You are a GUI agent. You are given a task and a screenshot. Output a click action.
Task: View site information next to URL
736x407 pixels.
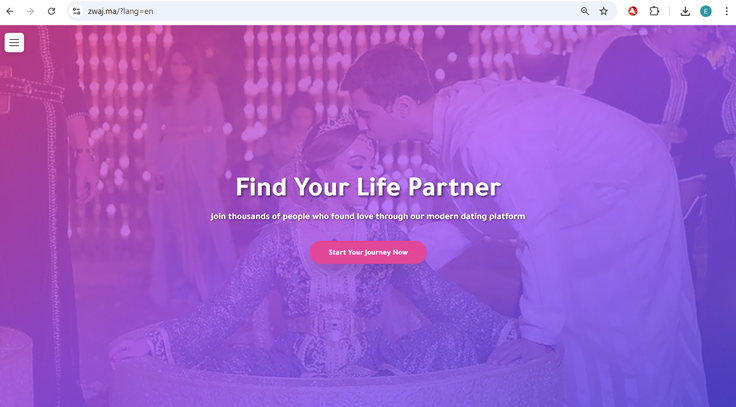click(77, 11)
